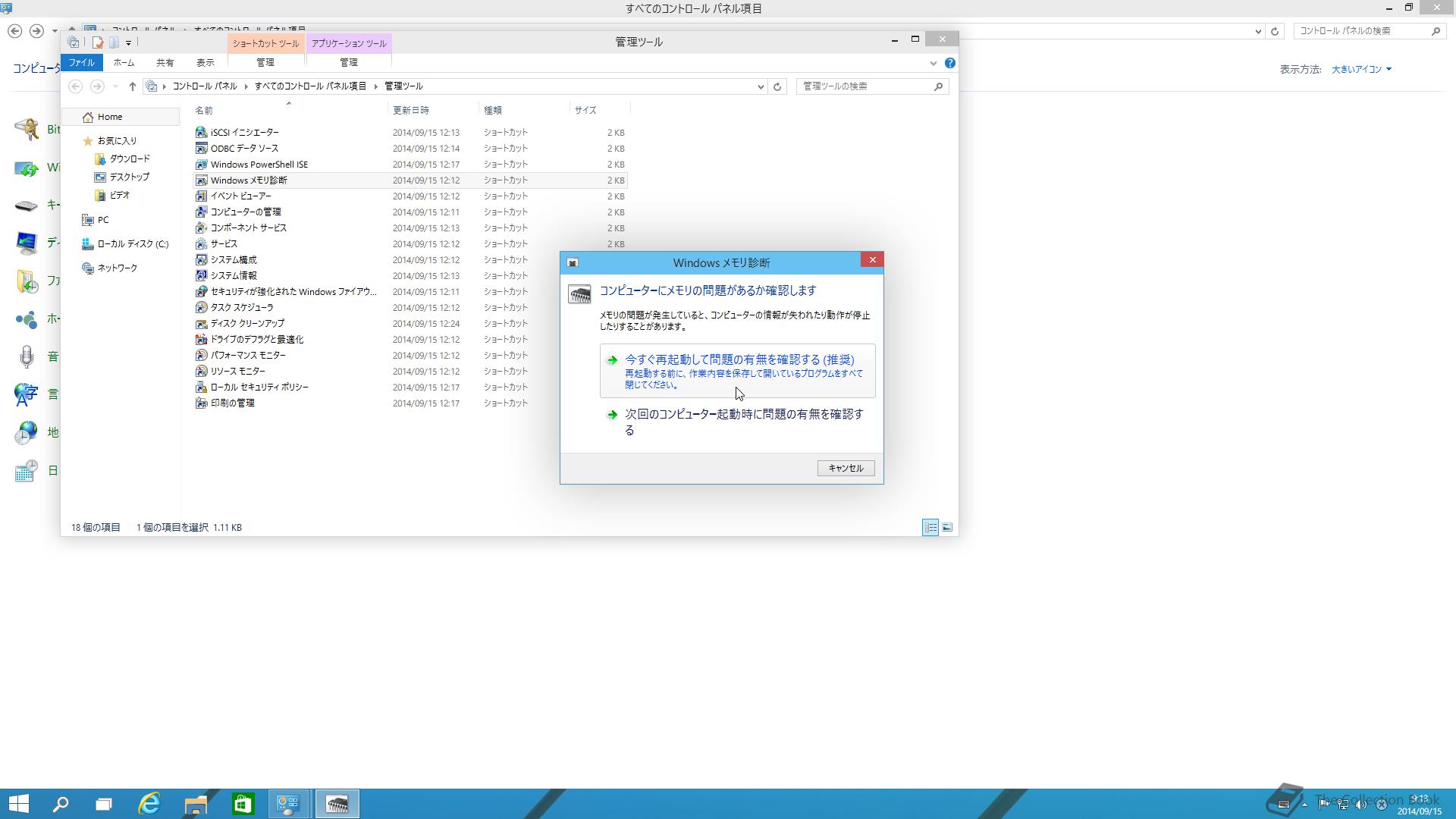Open the ファイル ribbon tab
The image size is (1456, 819).
(82, 63)
